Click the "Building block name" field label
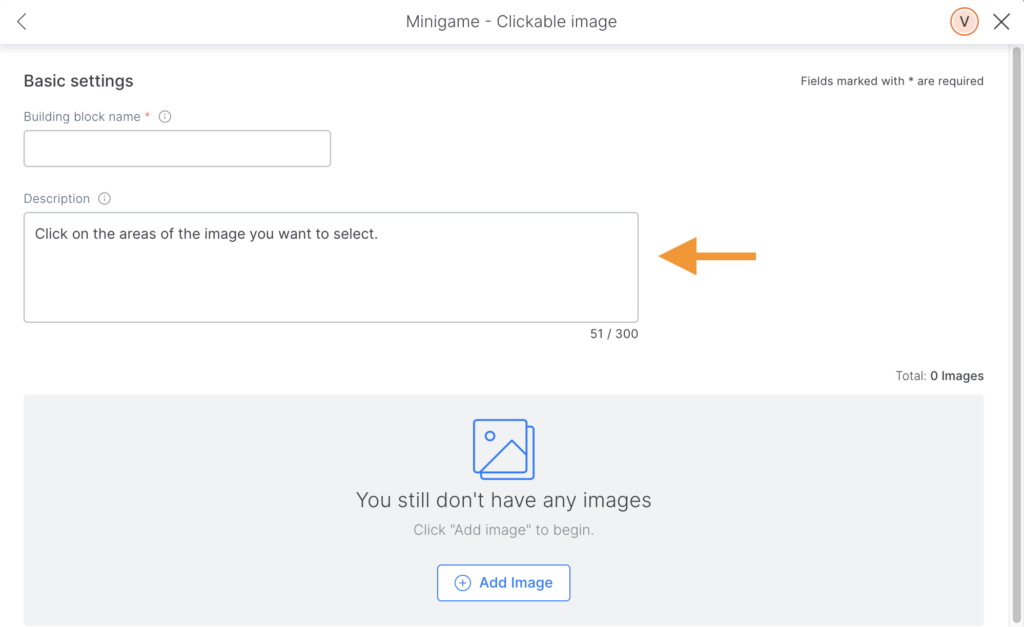The height and width of the screenshot is (627, 1024). tap(81, 117)
